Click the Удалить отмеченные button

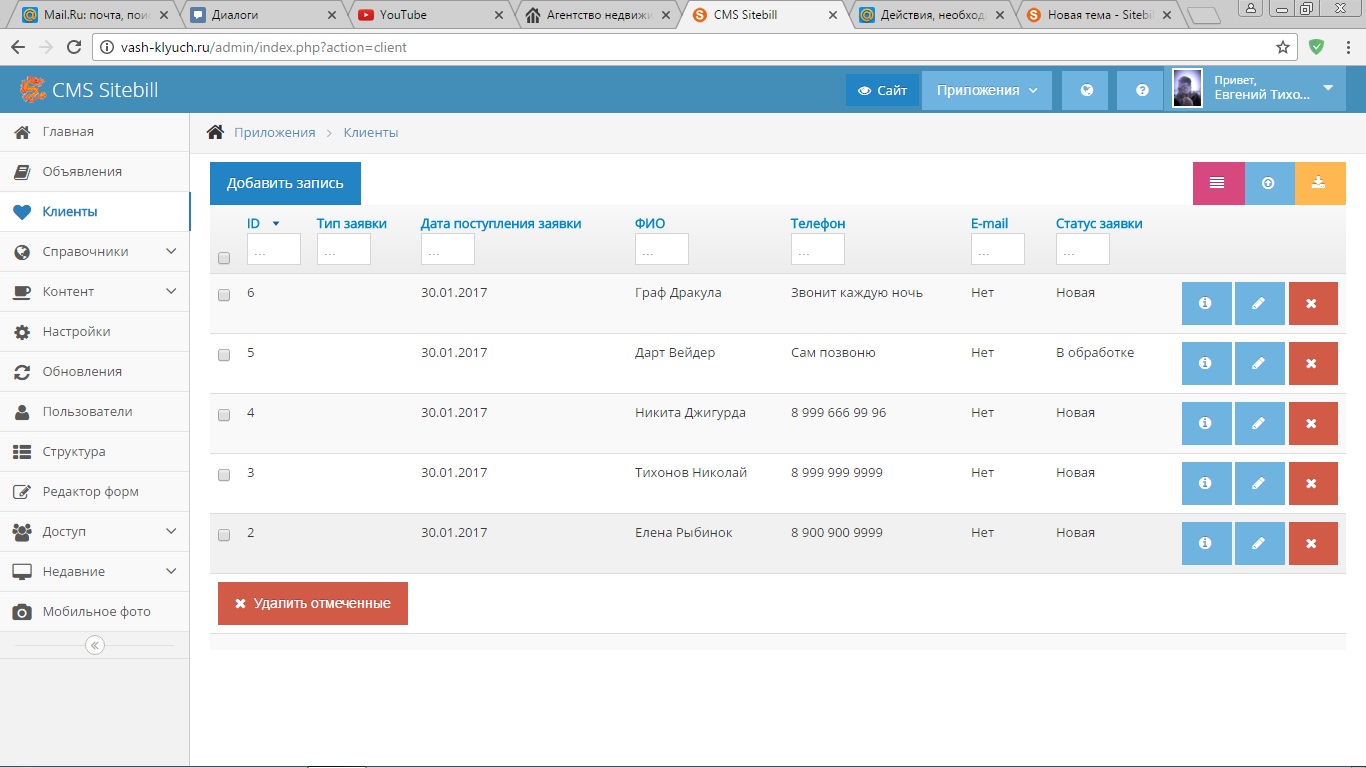click(312, 603)
